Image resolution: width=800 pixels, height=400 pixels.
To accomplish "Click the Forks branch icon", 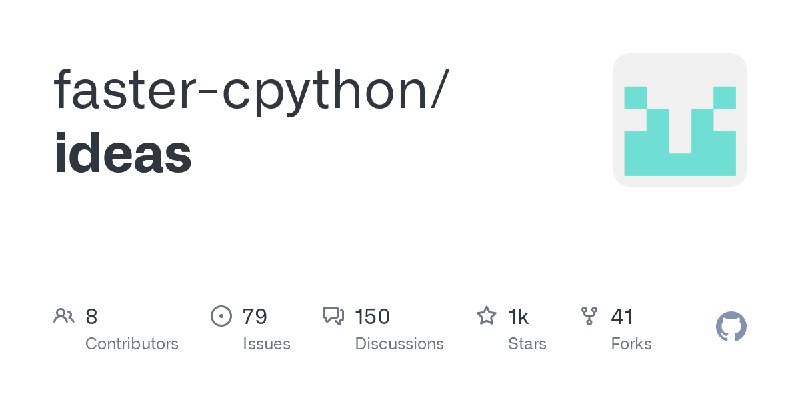I will click(589, 316).
